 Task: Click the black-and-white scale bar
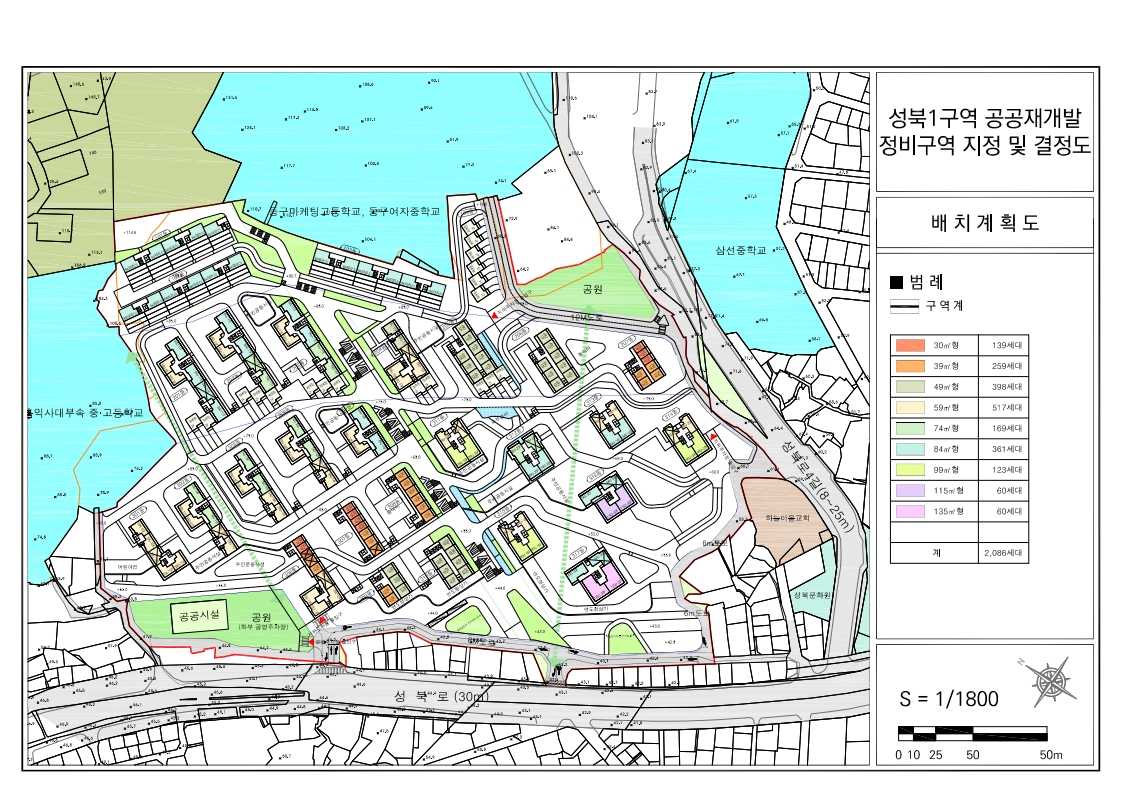[972, 734]
